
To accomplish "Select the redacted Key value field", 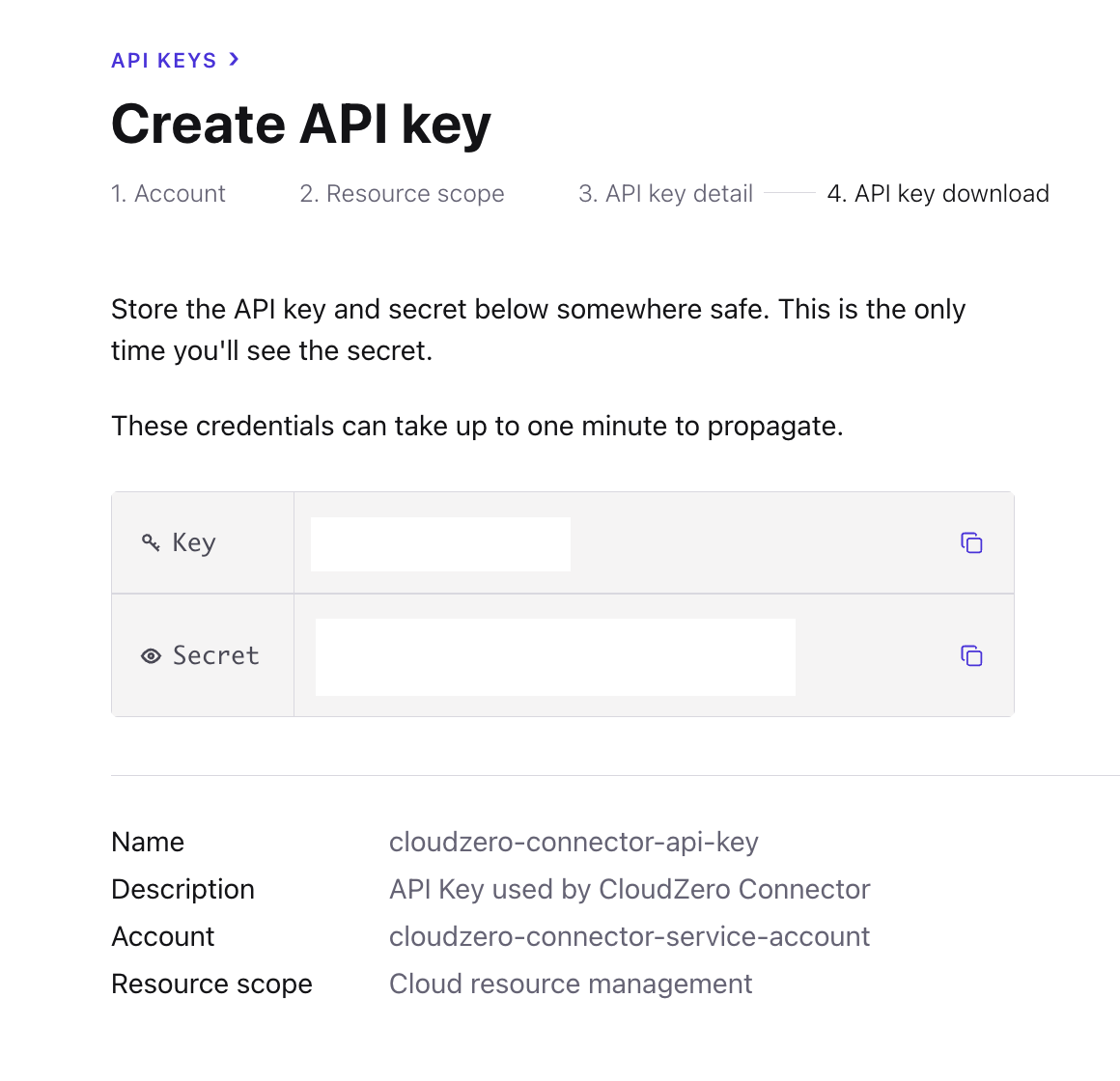I will pos(440,543).
